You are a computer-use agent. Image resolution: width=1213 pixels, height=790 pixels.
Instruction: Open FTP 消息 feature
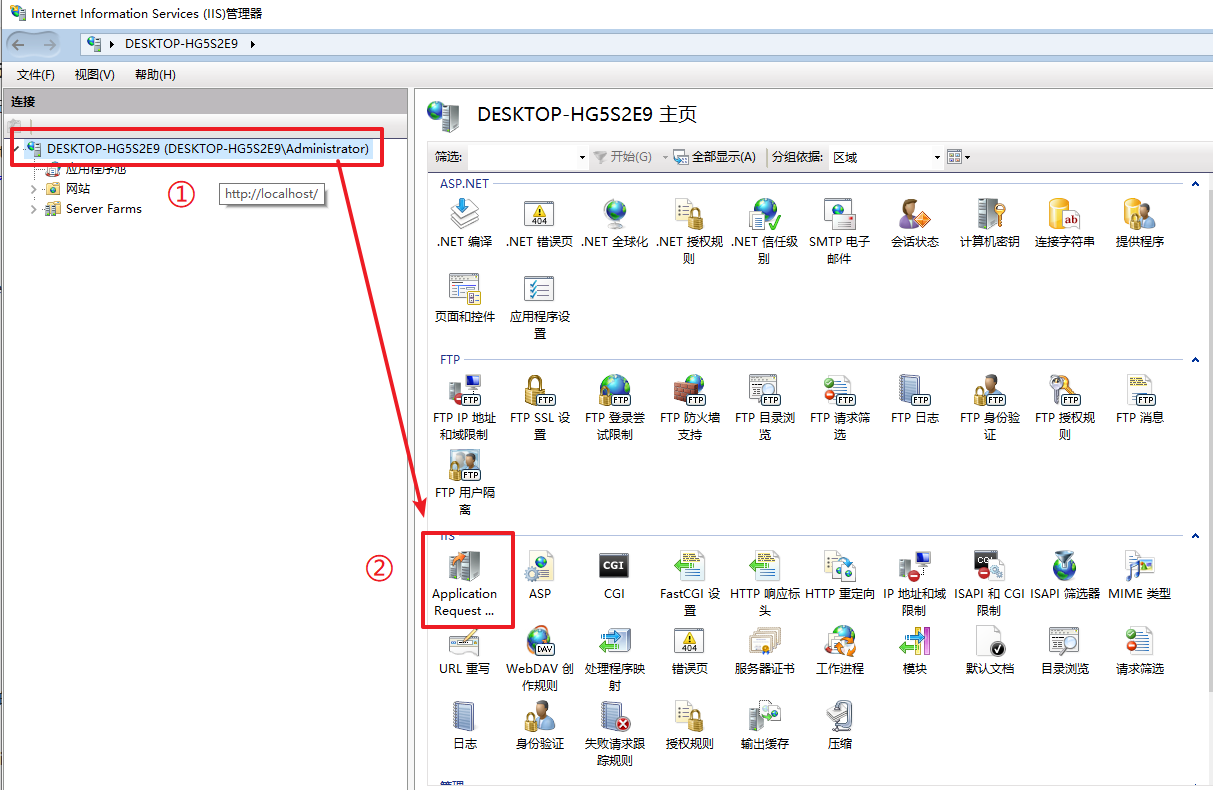pyautogui.click(x=1140, y=399)
